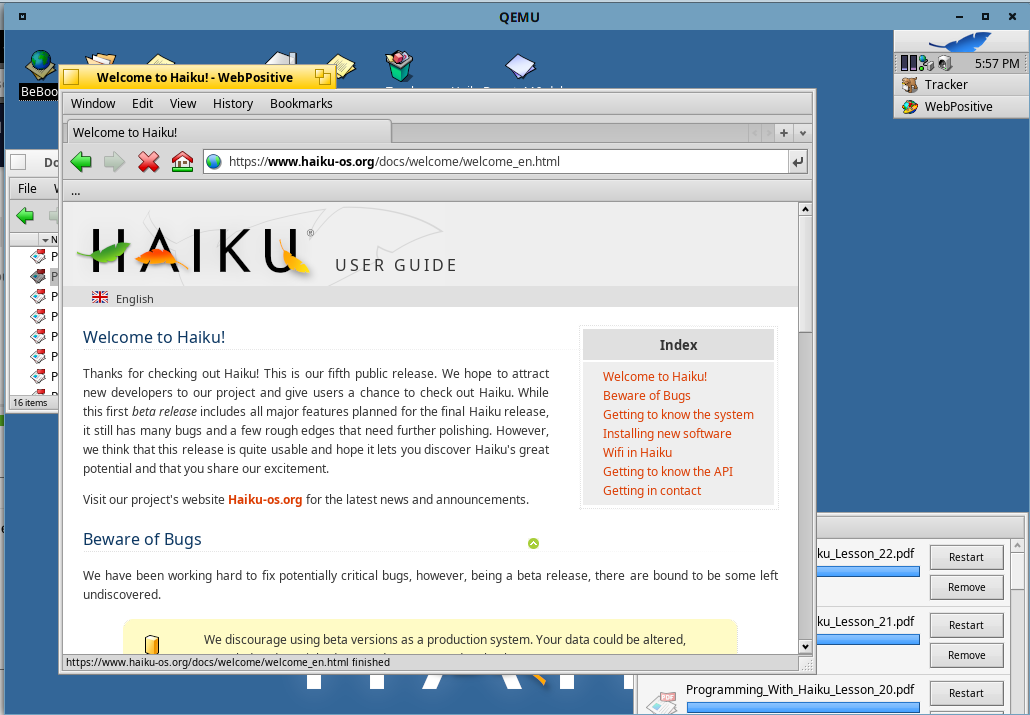Click the Name column sort arrow in Tracker window
1030x715 pixels.
[45, 240]
